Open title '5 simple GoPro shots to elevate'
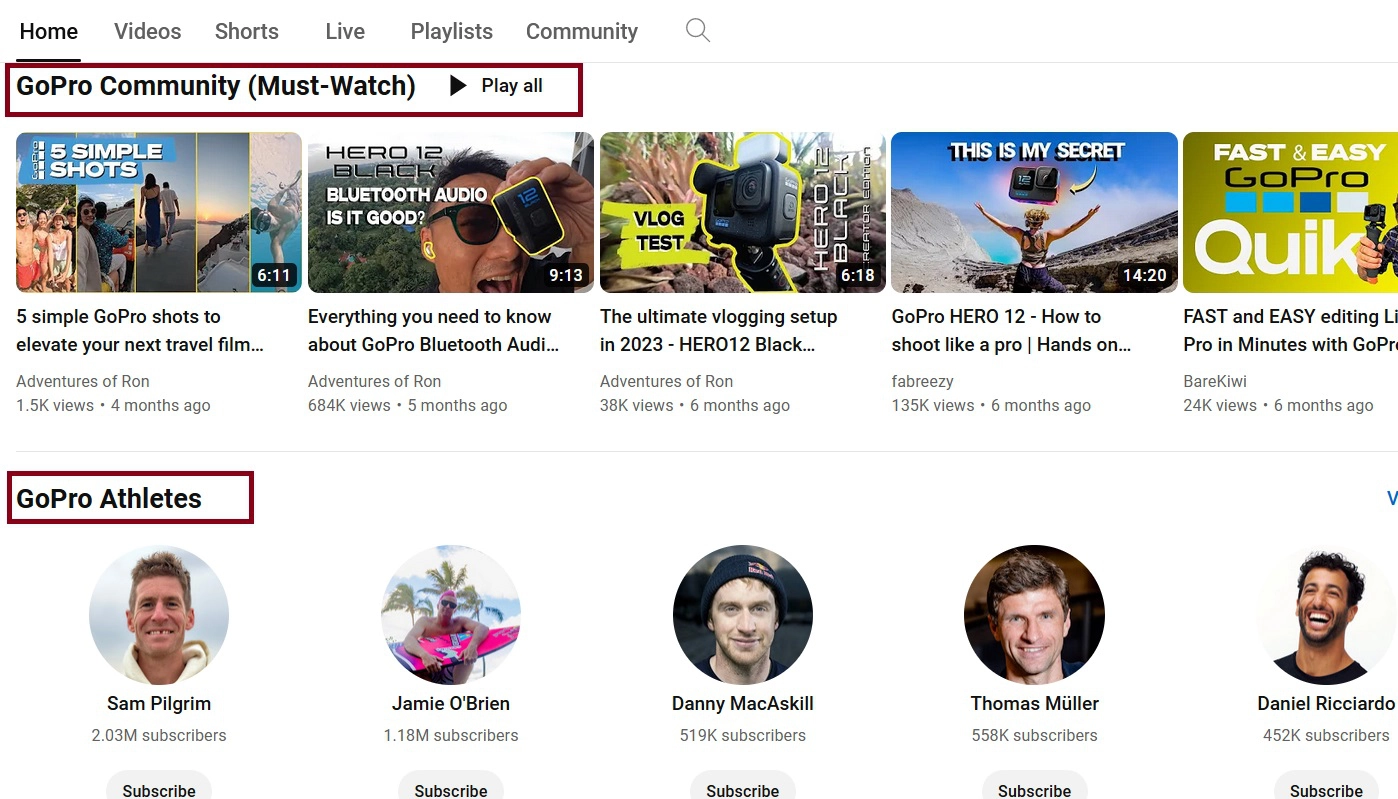 tap(140, 330)
